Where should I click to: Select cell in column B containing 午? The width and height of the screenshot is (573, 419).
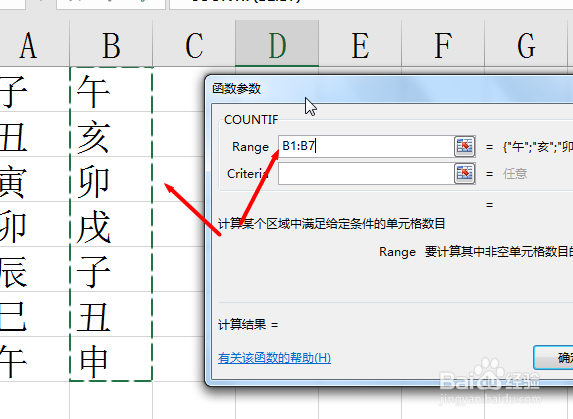[111, 89]
